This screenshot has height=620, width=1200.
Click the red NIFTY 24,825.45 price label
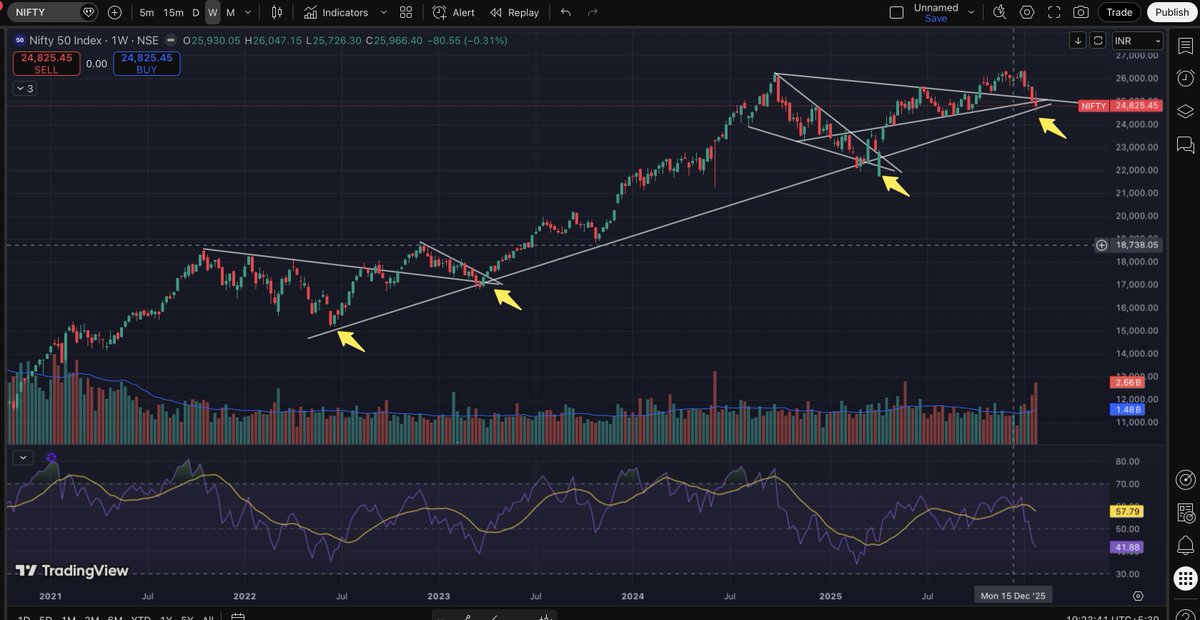click(x=1120, y=105)
